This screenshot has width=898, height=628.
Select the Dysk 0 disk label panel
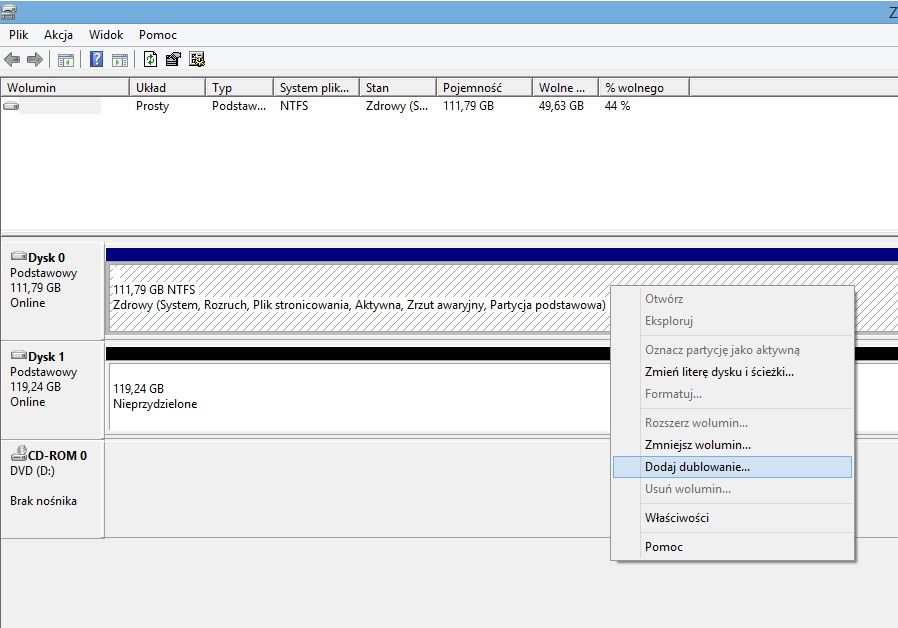point(52,291)
